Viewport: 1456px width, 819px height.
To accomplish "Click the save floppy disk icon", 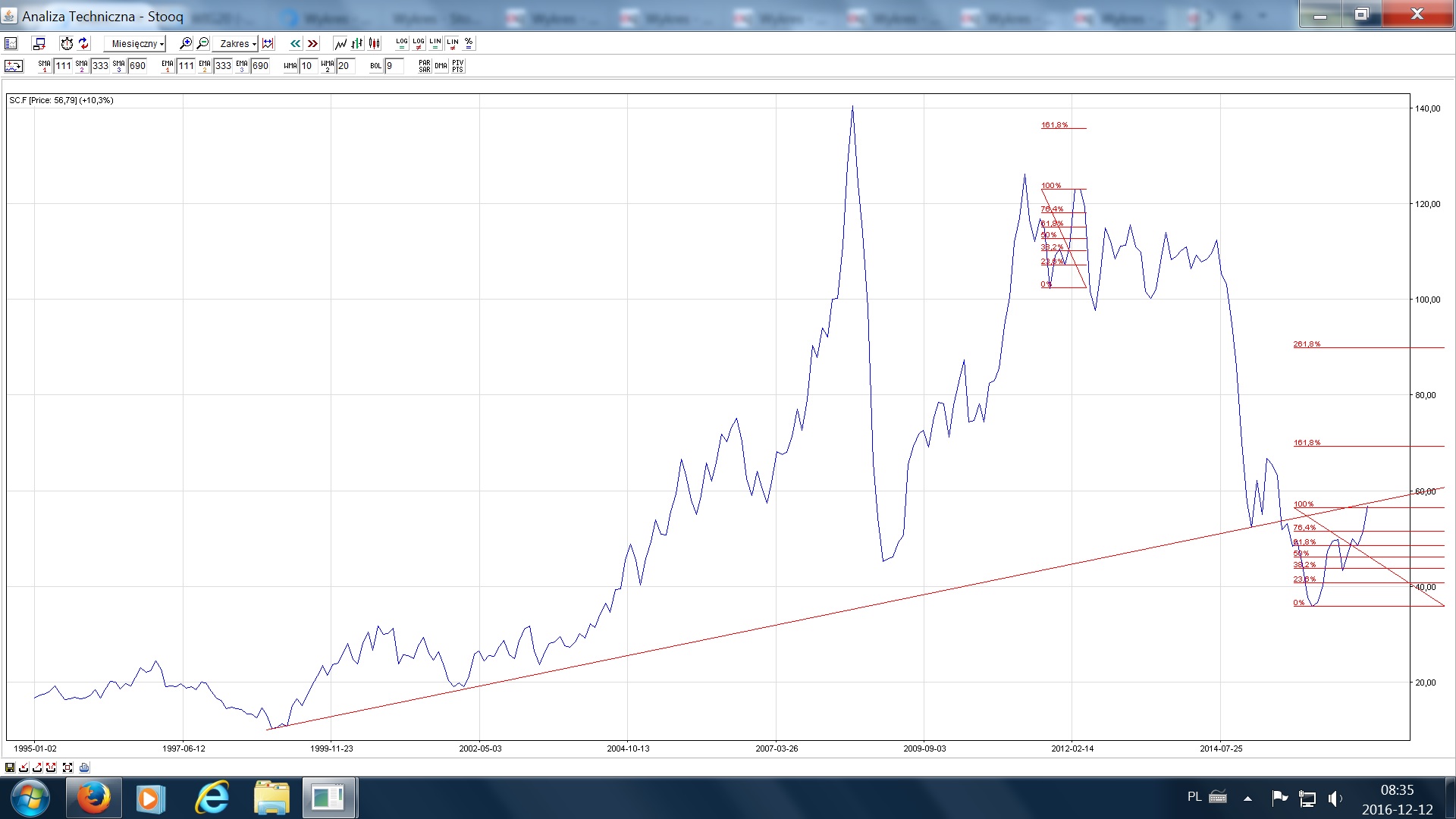I will 10,767.
